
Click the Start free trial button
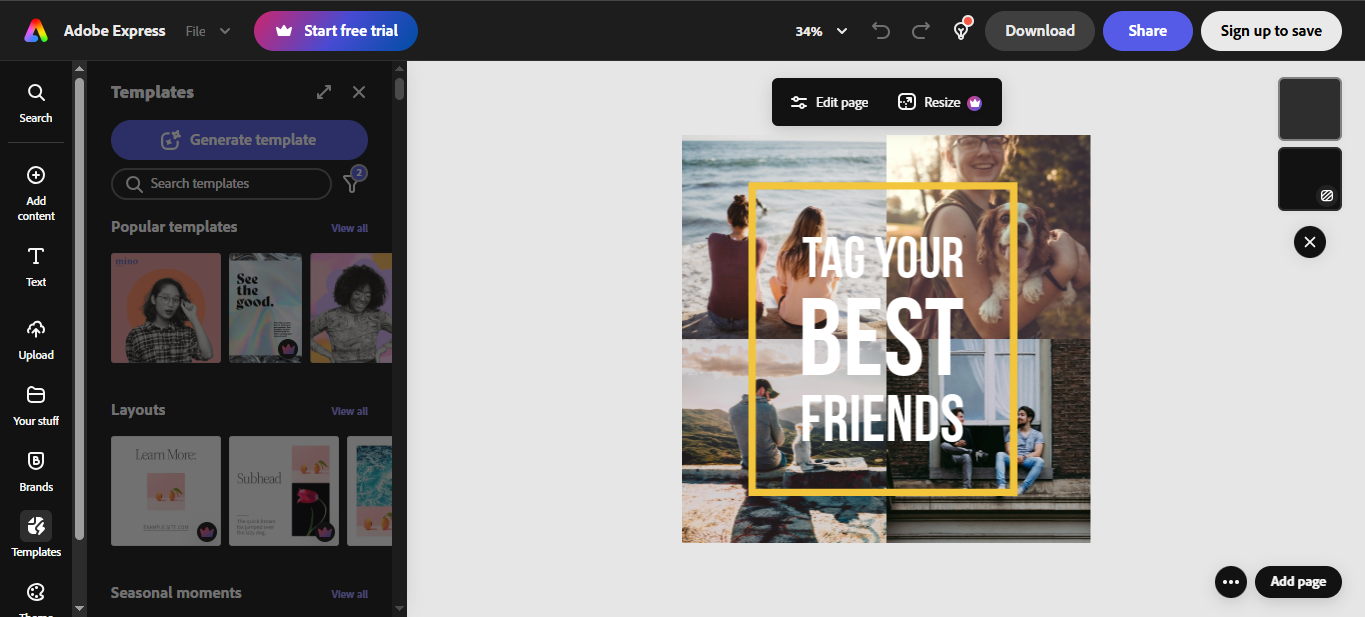[x=335, y=31]
